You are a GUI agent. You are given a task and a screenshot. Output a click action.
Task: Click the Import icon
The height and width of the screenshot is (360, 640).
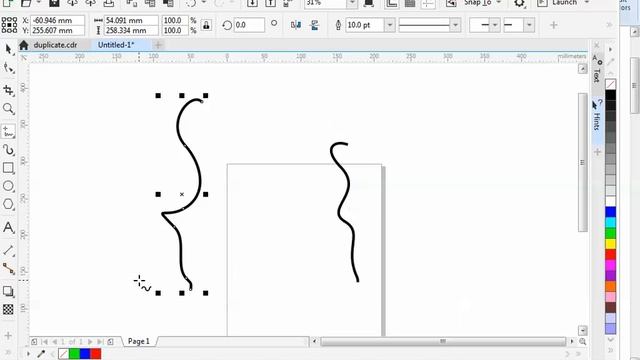click(253, 3)
